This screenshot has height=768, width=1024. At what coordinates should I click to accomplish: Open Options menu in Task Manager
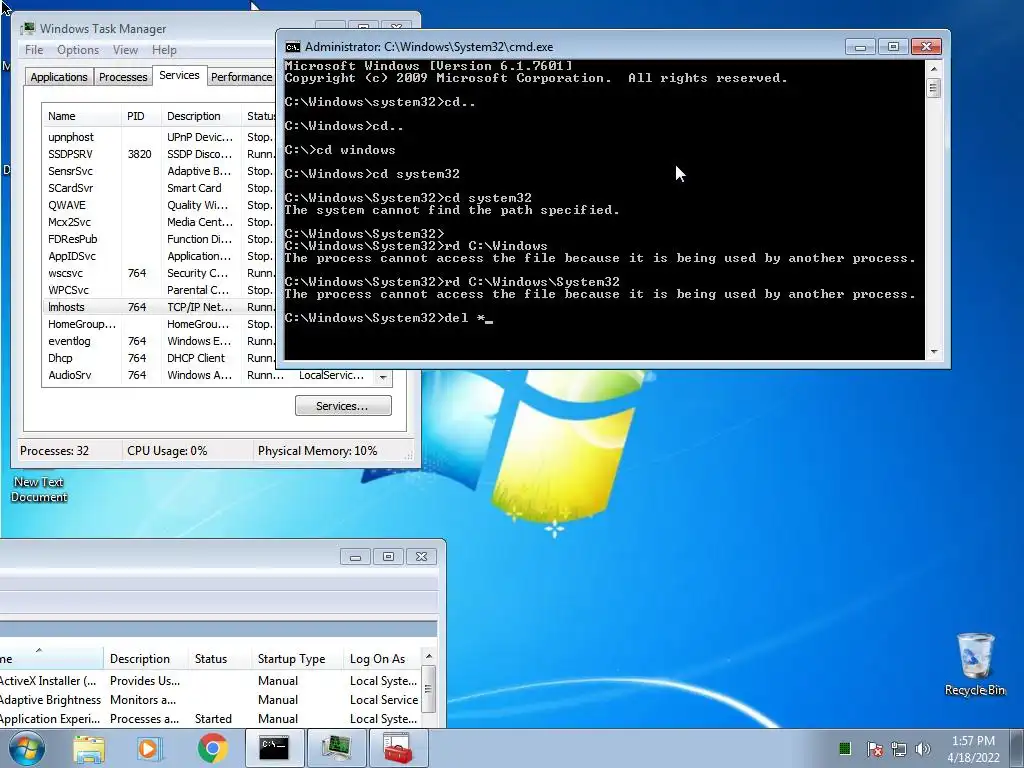point(78,50)
